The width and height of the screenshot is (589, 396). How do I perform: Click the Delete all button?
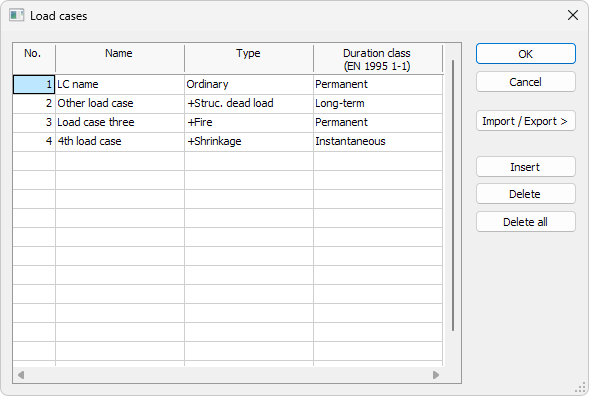pyautogui.click(x=526, y=222)
